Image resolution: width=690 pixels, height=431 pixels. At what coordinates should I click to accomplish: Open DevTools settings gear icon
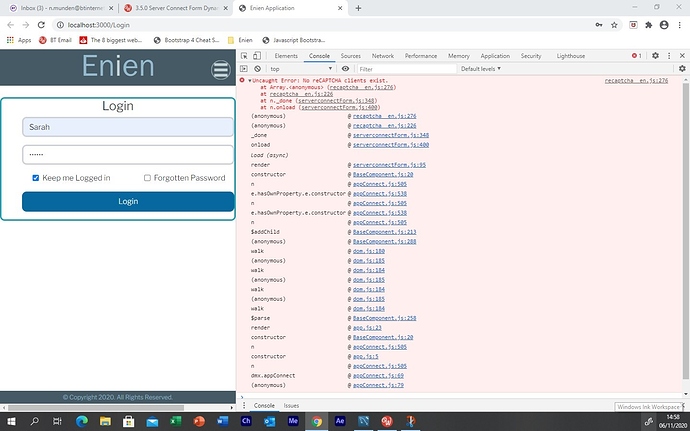(655, 56)
